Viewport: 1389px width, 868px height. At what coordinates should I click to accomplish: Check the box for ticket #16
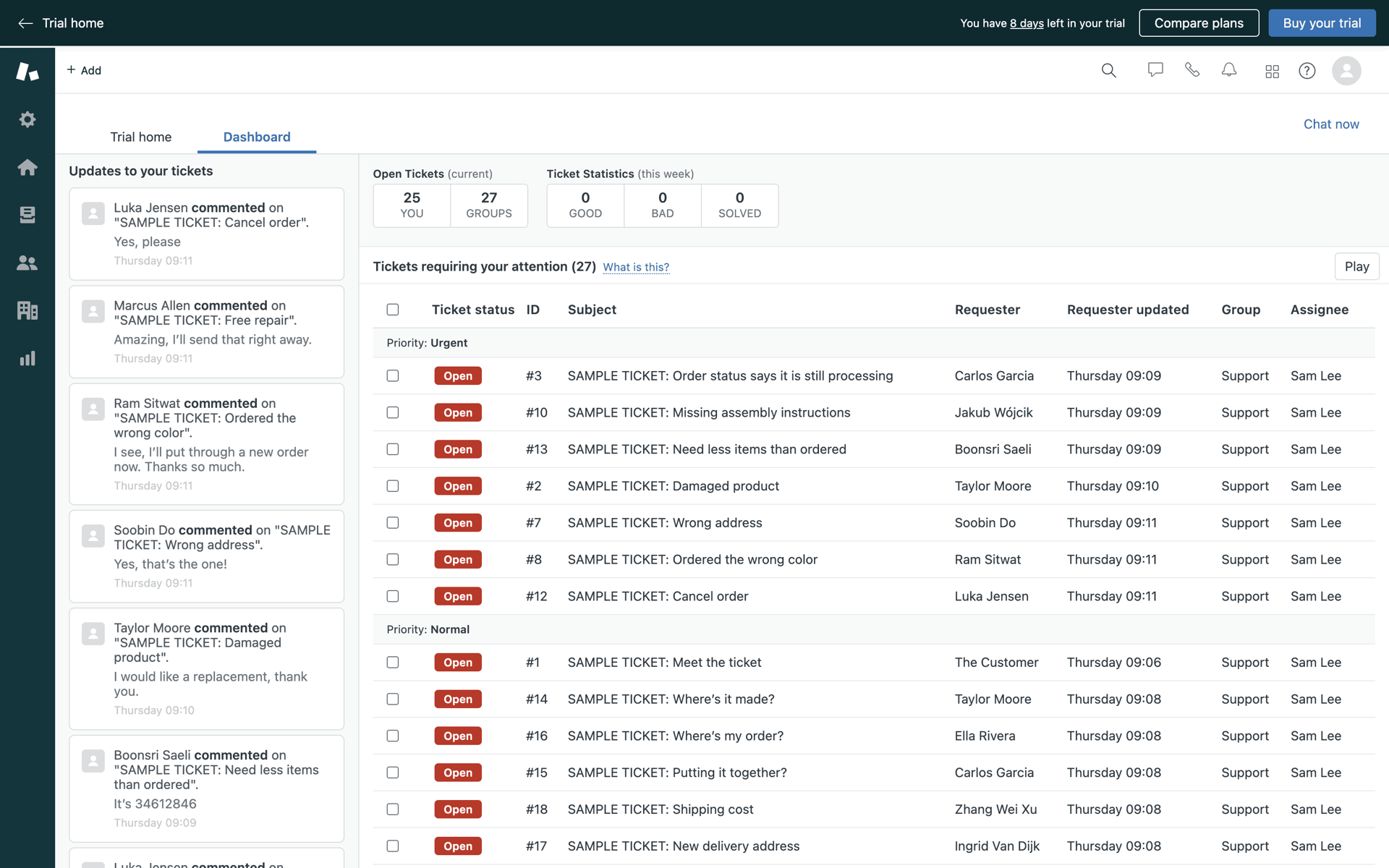[393, 736]
